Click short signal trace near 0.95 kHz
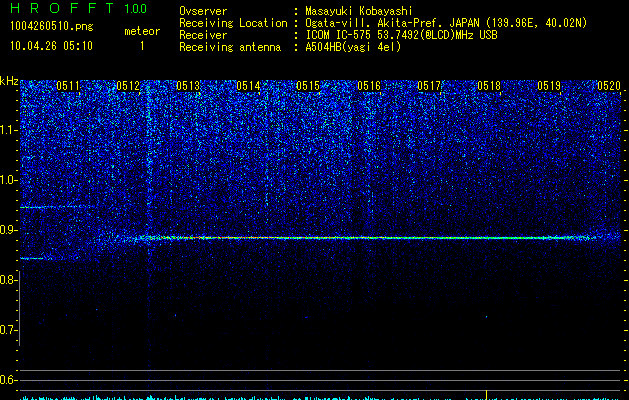This screenshot has height=400, width=629. point(56,207)
